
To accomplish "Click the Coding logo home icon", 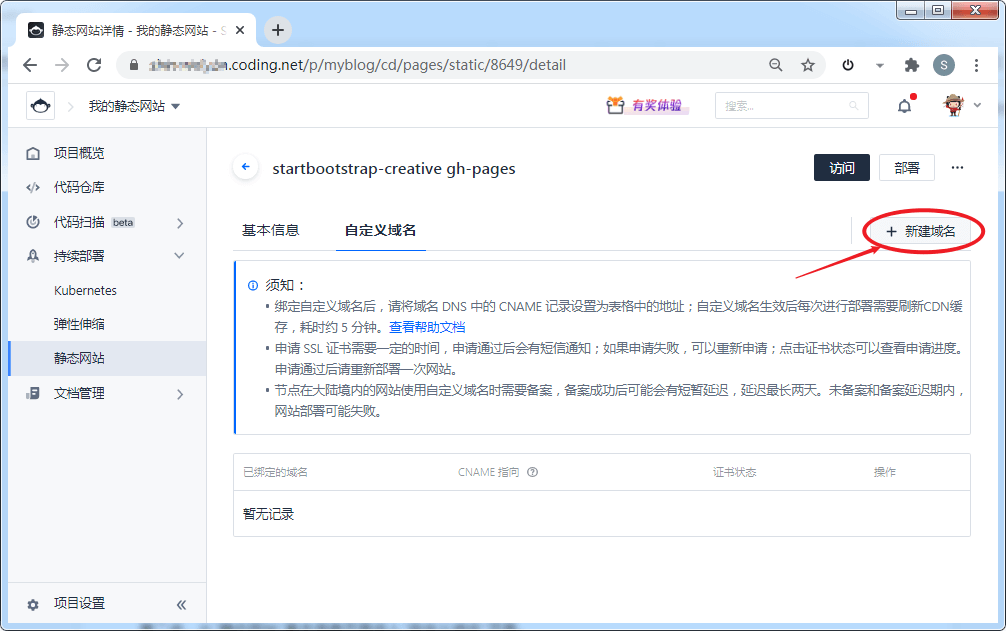I will [x=40, y=106].
